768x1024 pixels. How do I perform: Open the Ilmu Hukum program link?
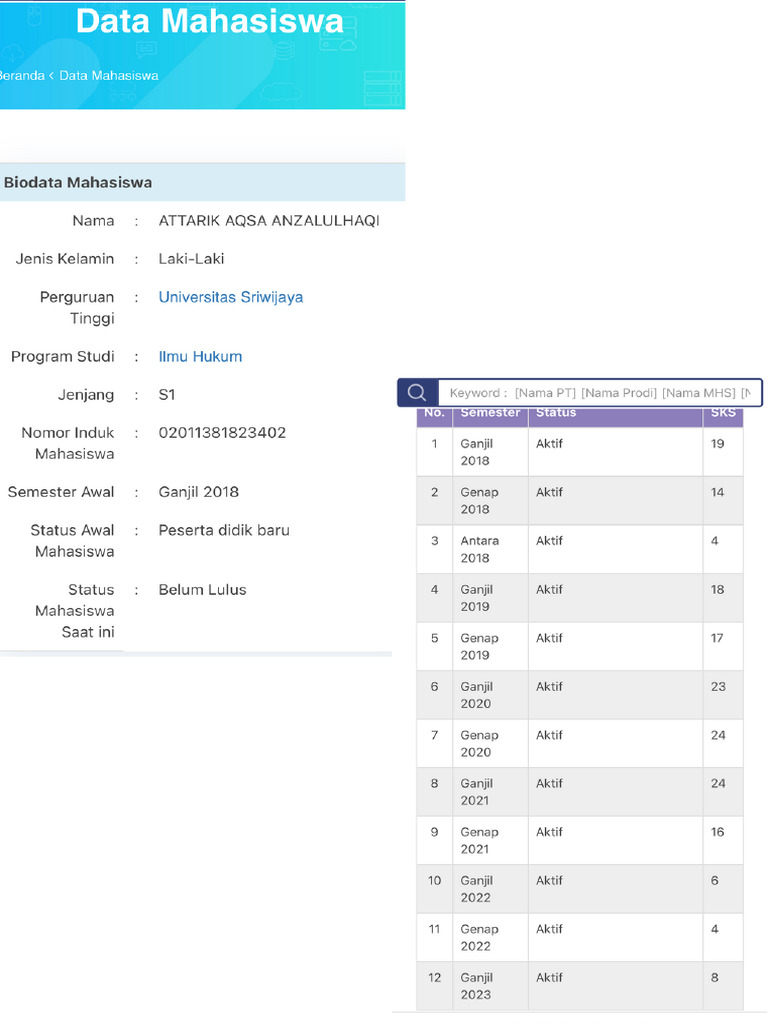pyautogui.click(x=200, y=356)
